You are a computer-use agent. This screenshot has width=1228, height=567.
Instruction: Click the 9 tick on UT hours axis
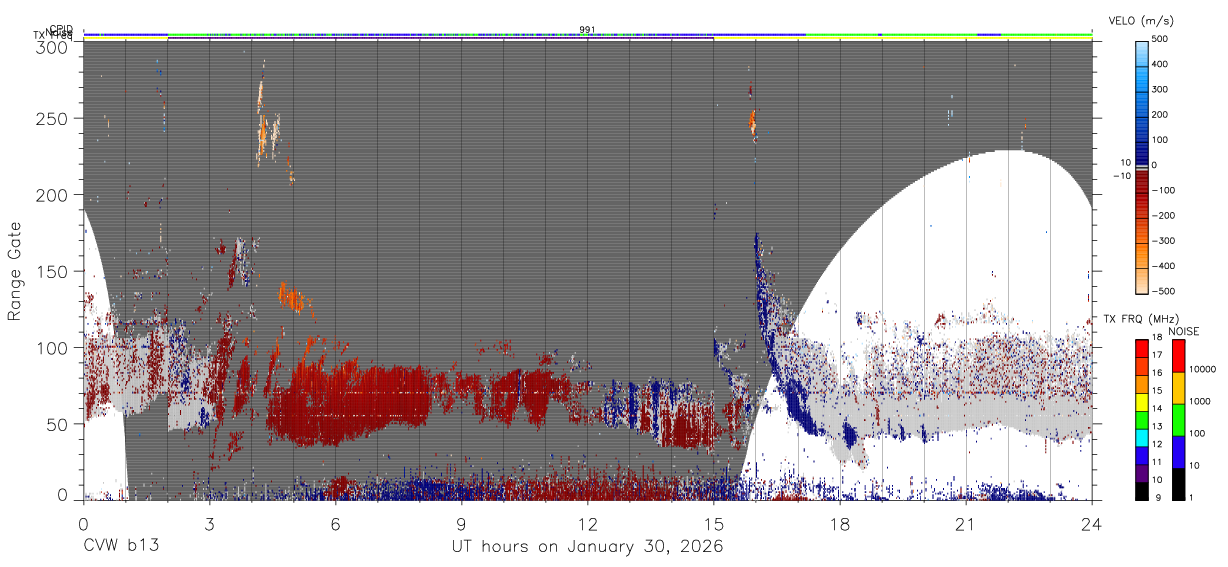click(461, 523)
